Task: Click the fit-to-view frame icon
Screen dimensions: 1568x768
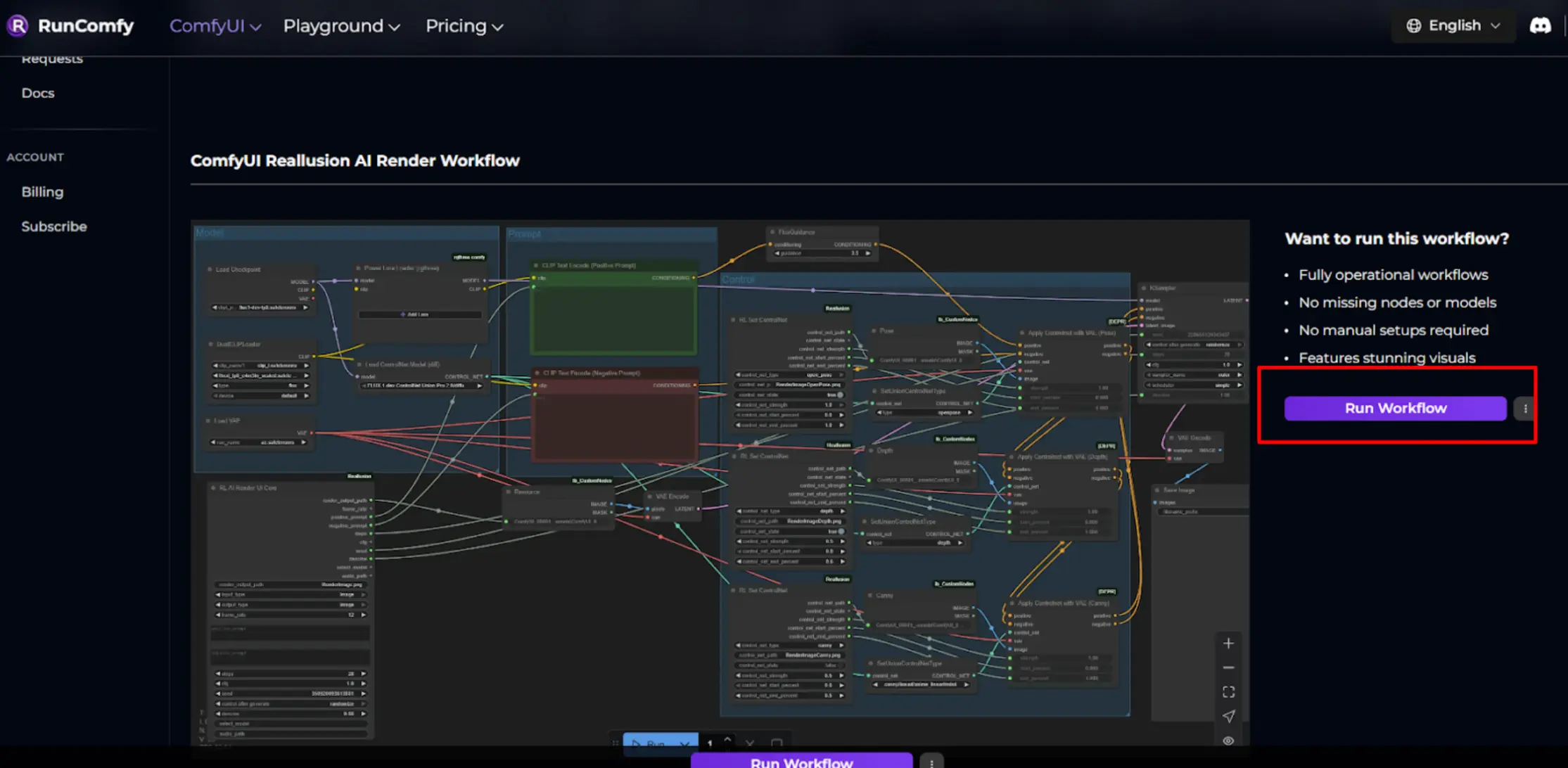Action: tap(1228, 692)
